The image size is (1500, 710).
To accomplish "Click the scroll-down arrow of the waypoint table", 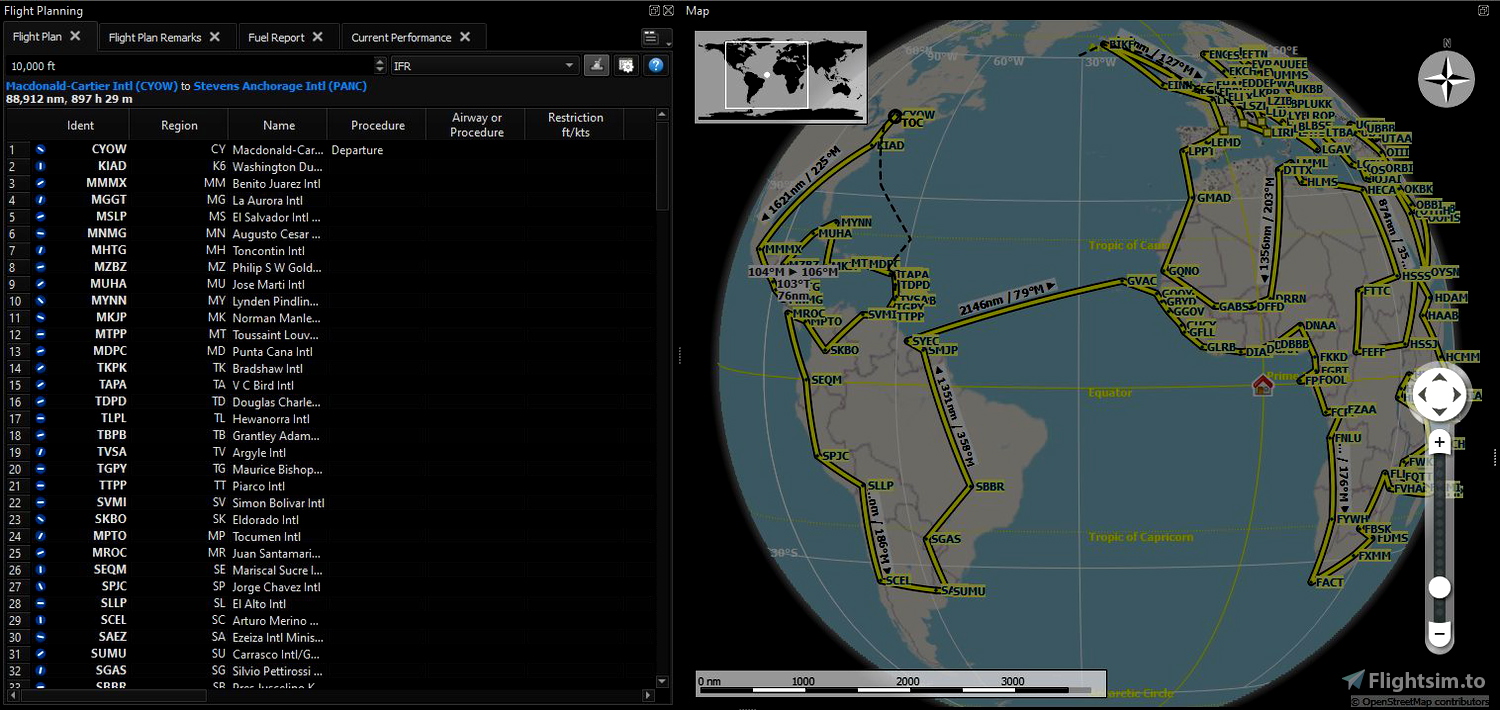I will pyautogui.click(x=661, y=681).
